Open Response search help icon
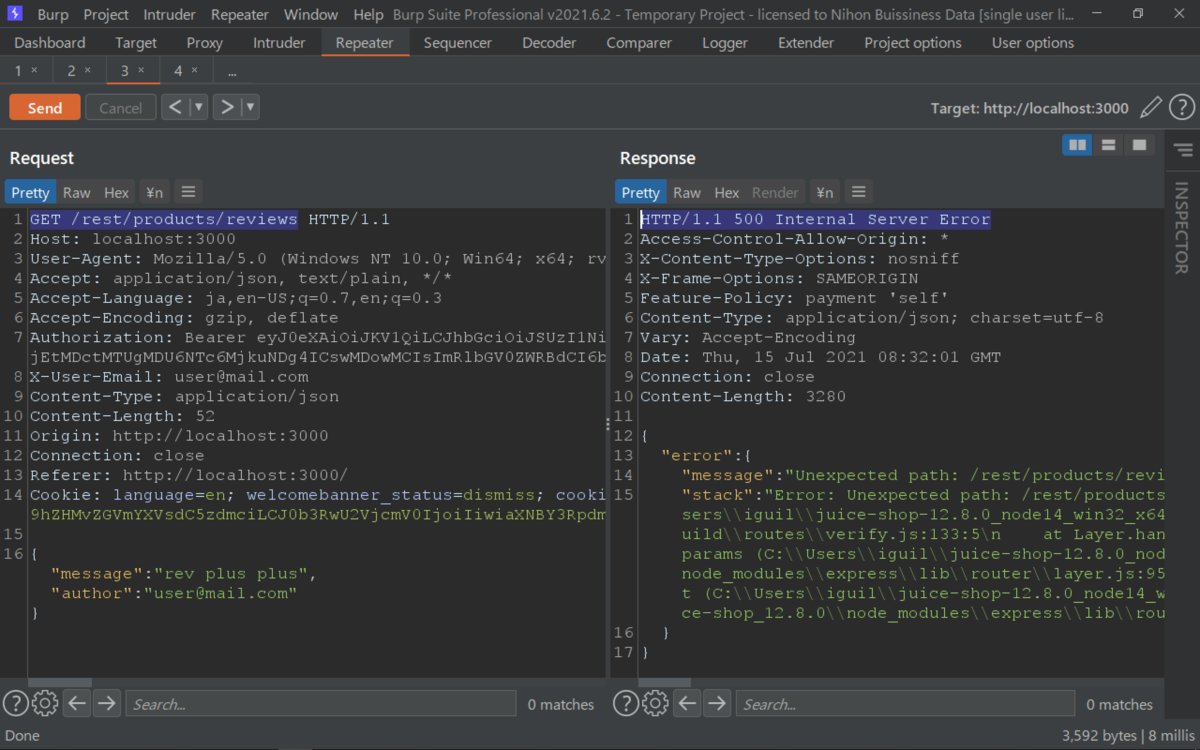Viewport: 1200px width, 750px height. (x=625, y=703)
